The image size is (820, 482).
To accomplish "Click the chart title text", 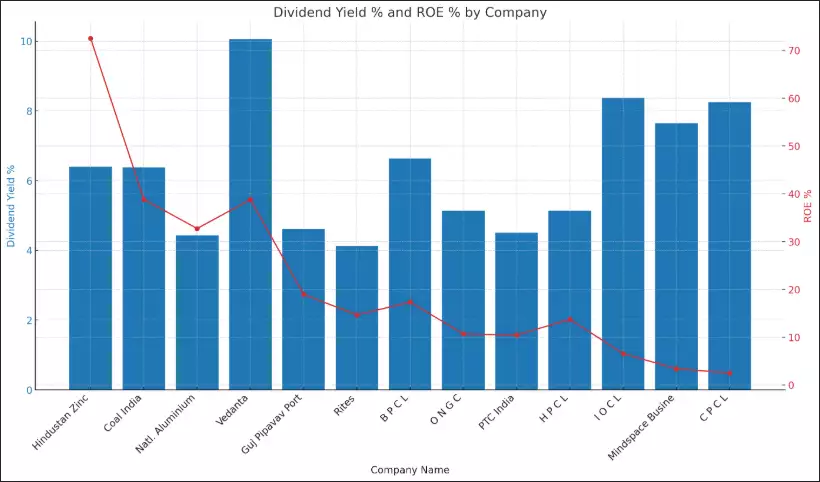I will (410, 12).
